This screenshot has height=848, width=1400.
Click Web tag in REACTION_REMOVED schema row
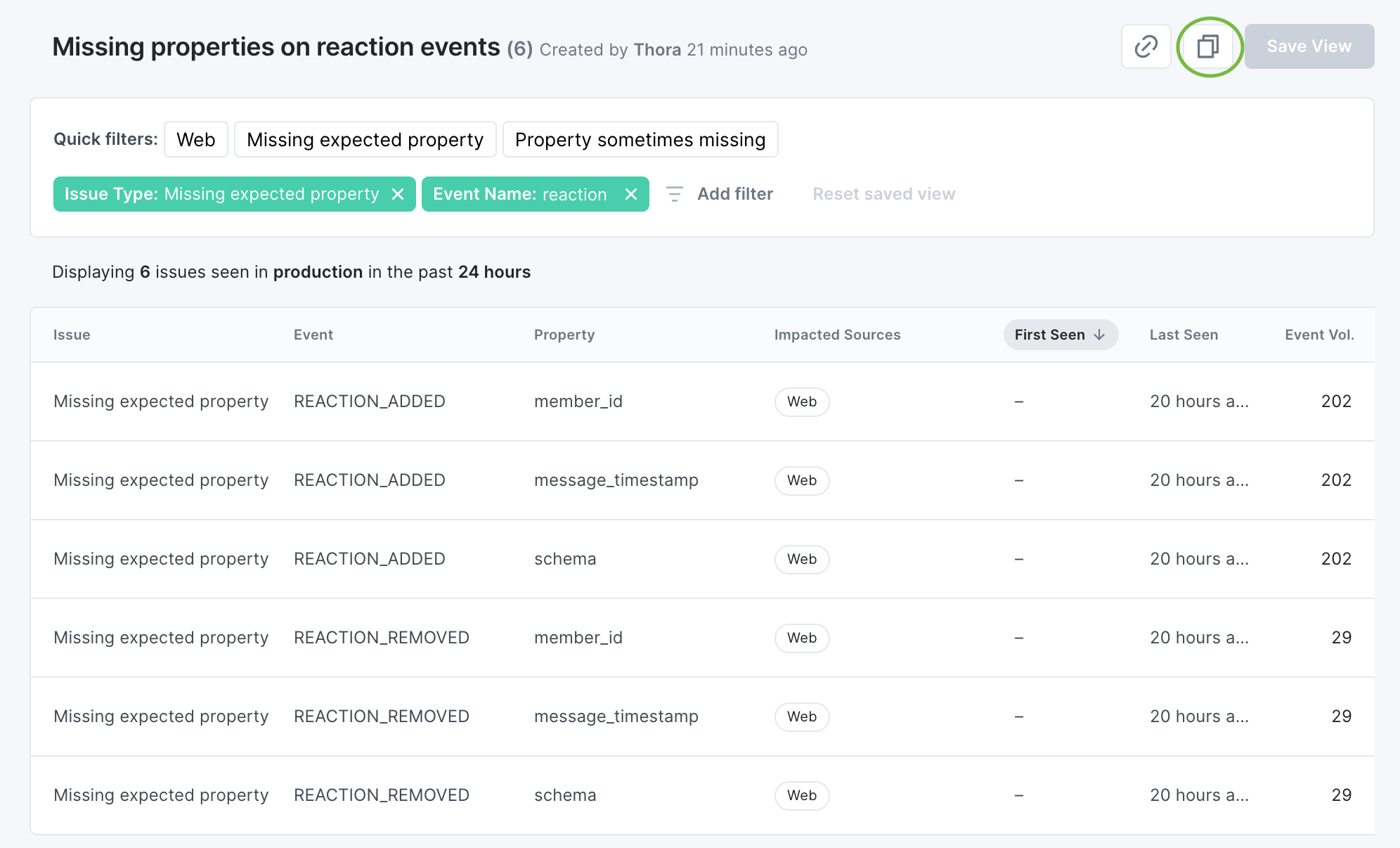(x=802, y=795)
